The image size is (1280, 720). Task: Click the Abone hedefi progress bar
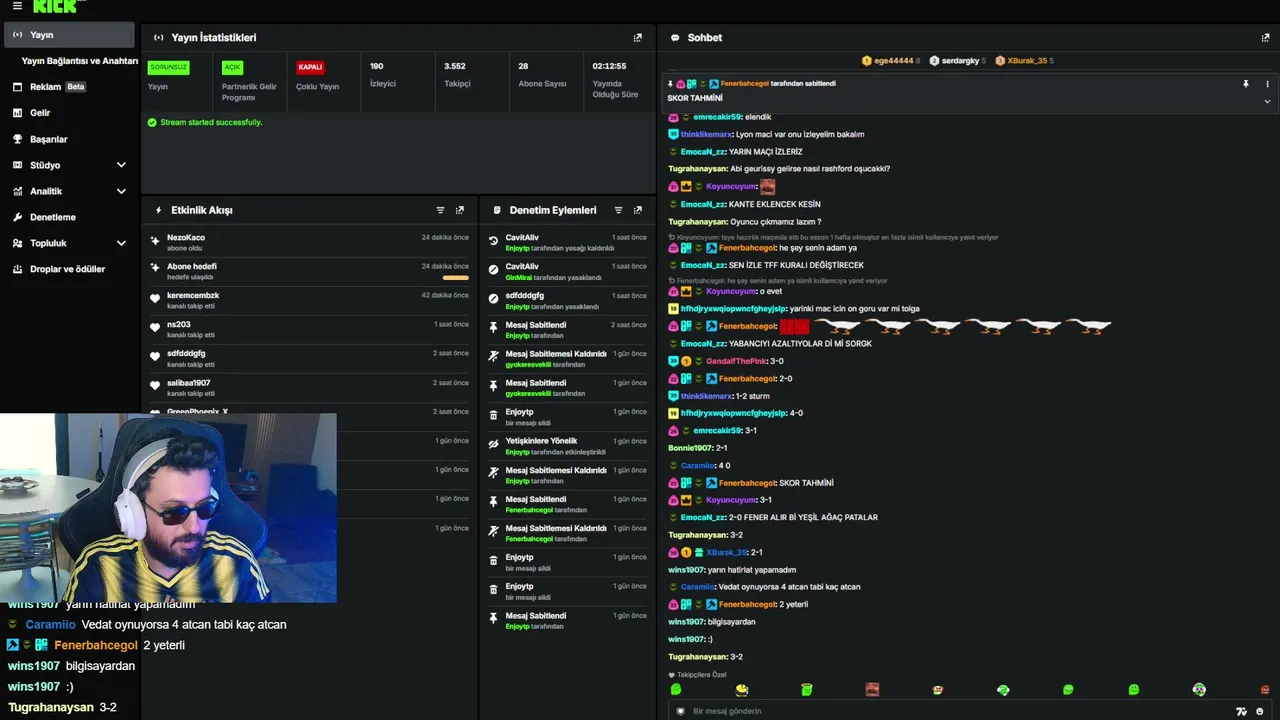point(455,277)
